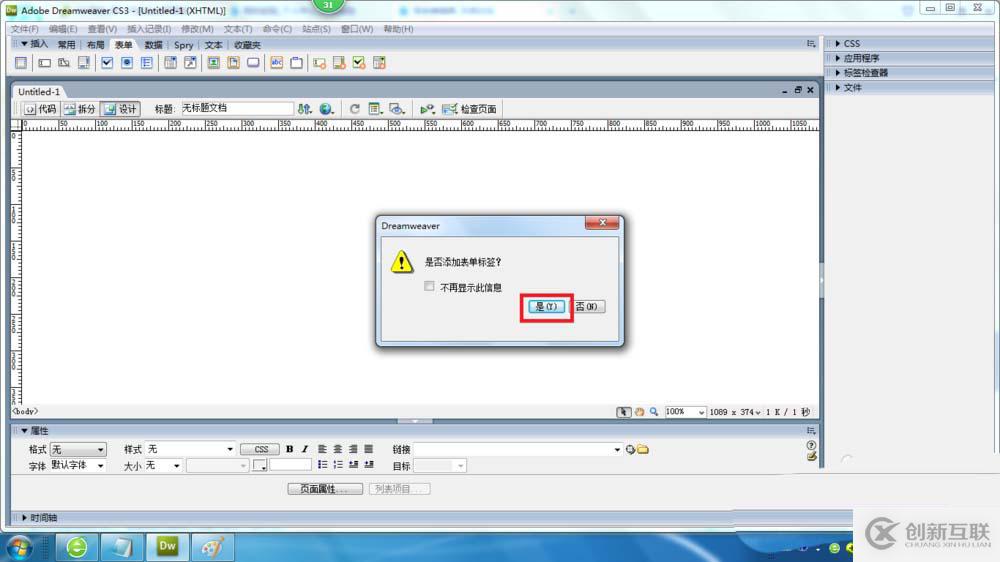Viewport: 1000px width, 562px height.
Task: Insert a Jump Menu form icon
Action: coord(190,63)
